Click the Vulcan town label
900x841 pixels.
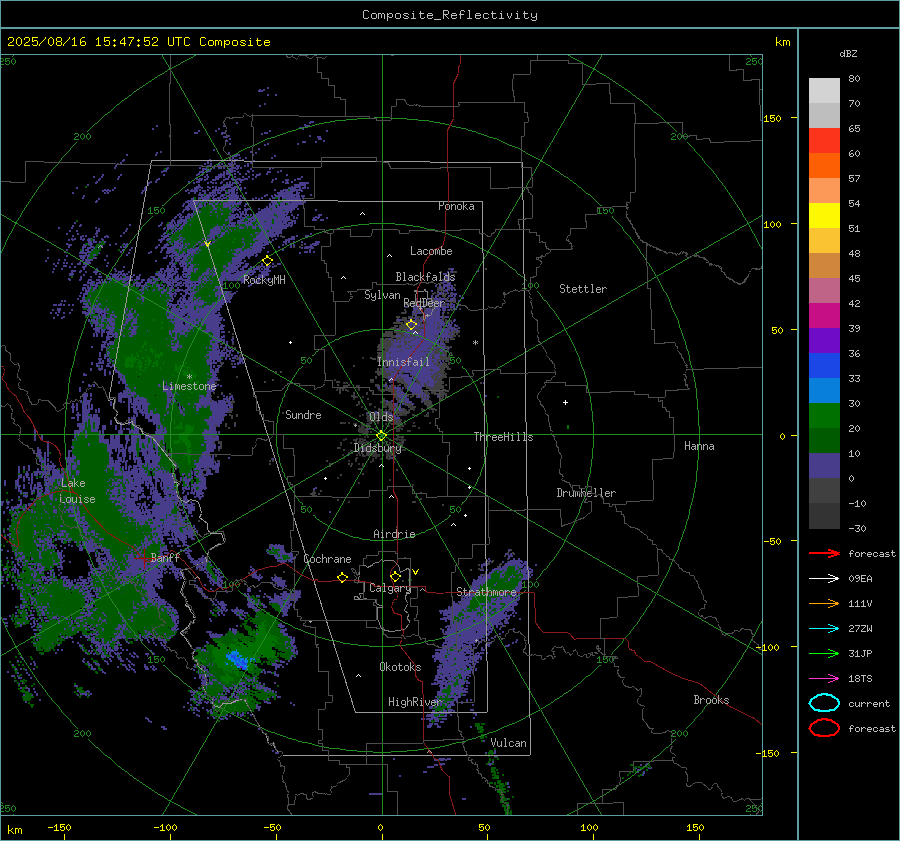[508, 743]
